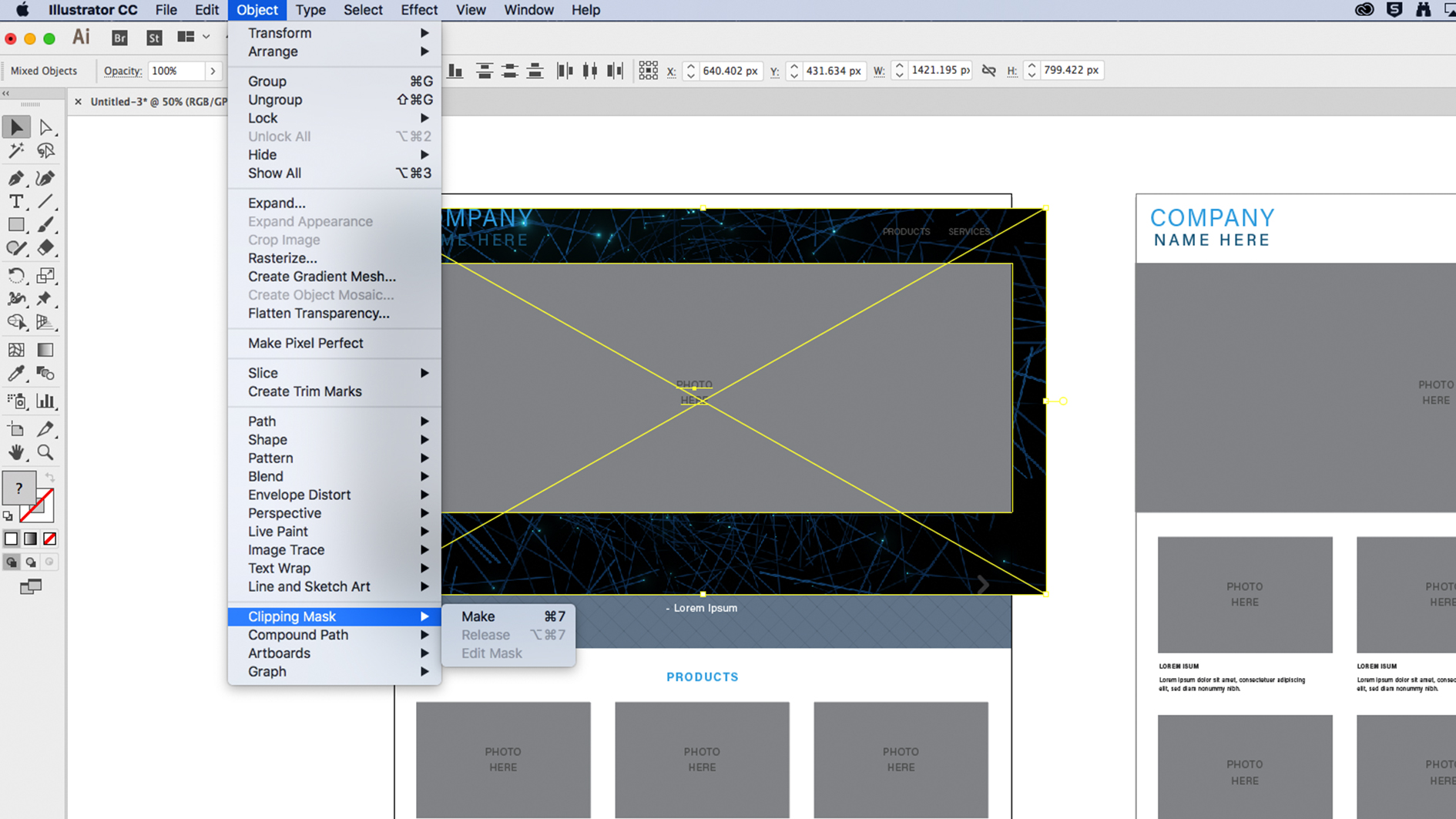This screenshot has height=819, width=1456.
Task: Expand the Lock submenu
Action: [x=334, y=118]
